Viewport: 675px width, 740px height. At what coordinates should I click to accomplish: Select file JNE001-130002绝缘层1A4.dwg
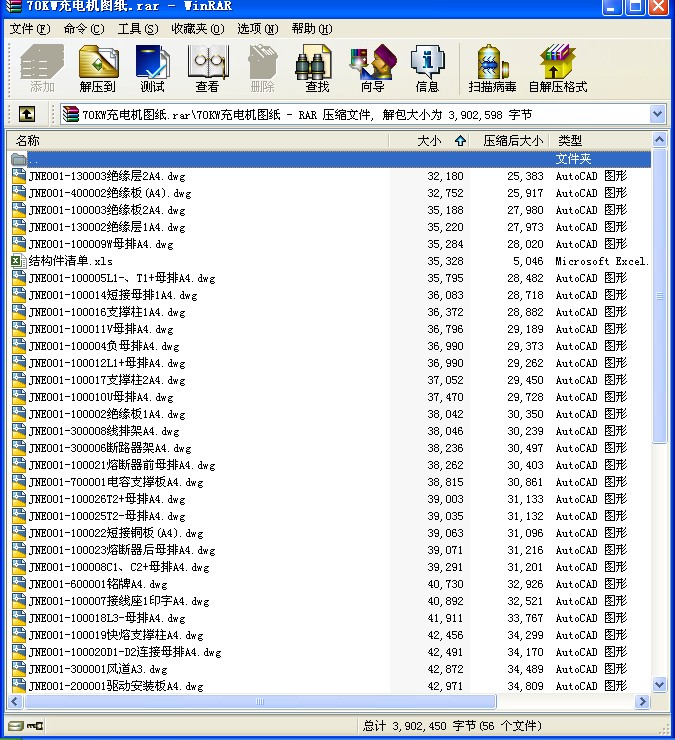click(107, 227)
